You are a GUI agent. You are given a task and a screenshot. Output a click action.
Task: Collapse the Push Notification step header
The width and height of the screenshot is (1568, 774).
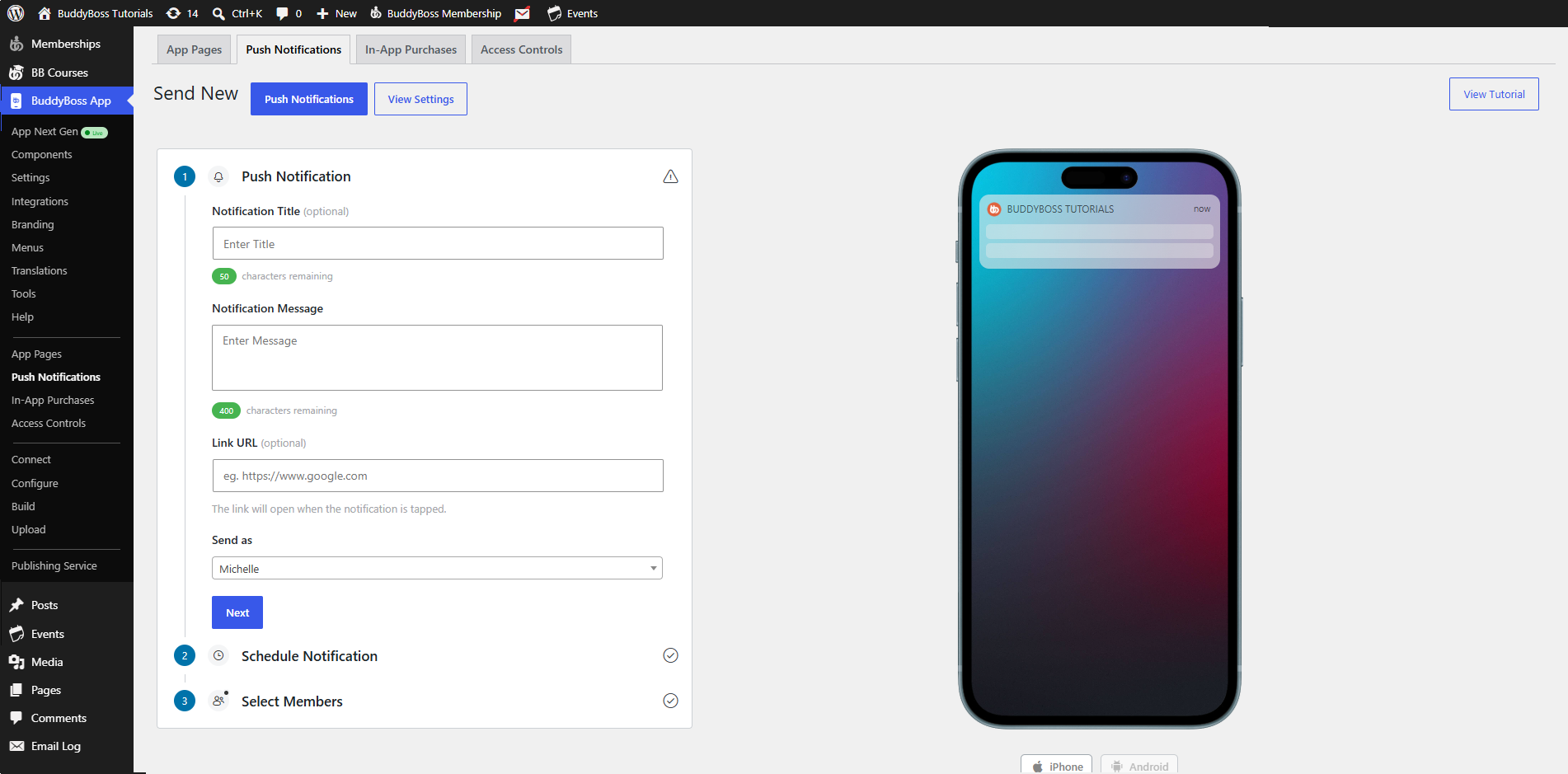point(296,176)
